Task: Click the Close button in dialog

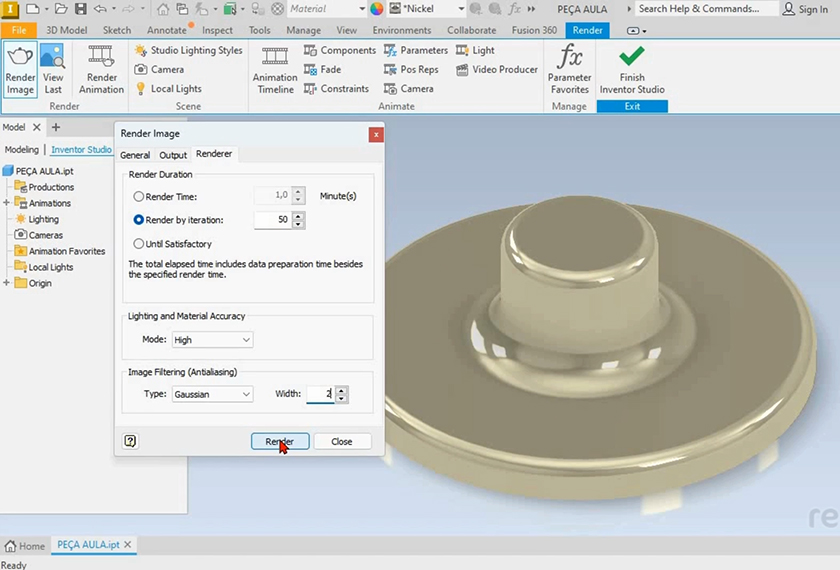Action: (341, 441)
